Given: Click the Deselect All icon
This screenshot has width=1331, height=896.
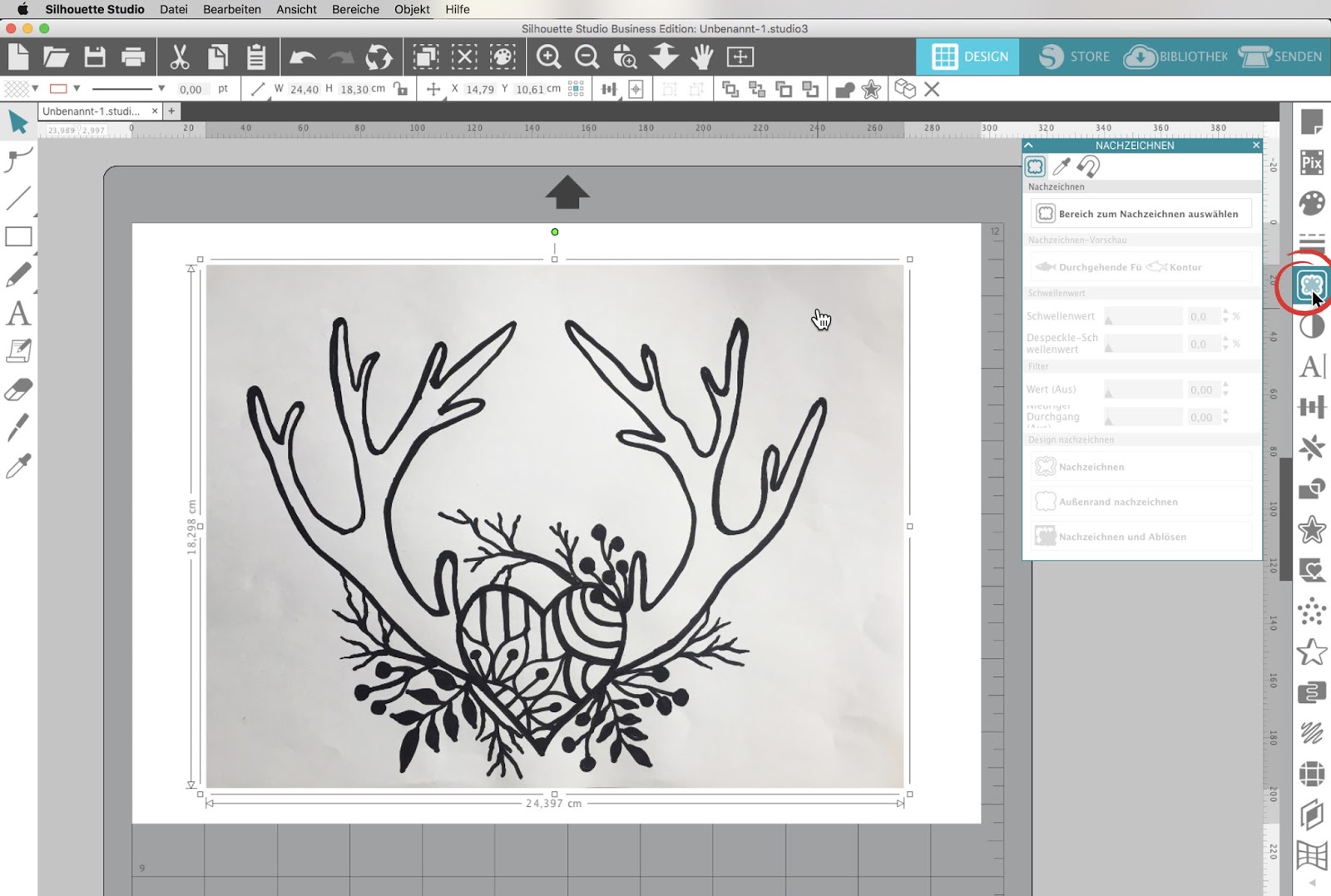Looking at the screenshot, I should [464, 57].
